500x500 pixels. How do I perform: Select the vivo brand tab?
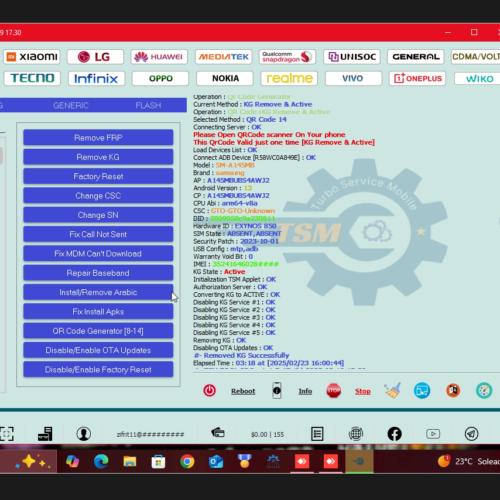click(353, 78)
